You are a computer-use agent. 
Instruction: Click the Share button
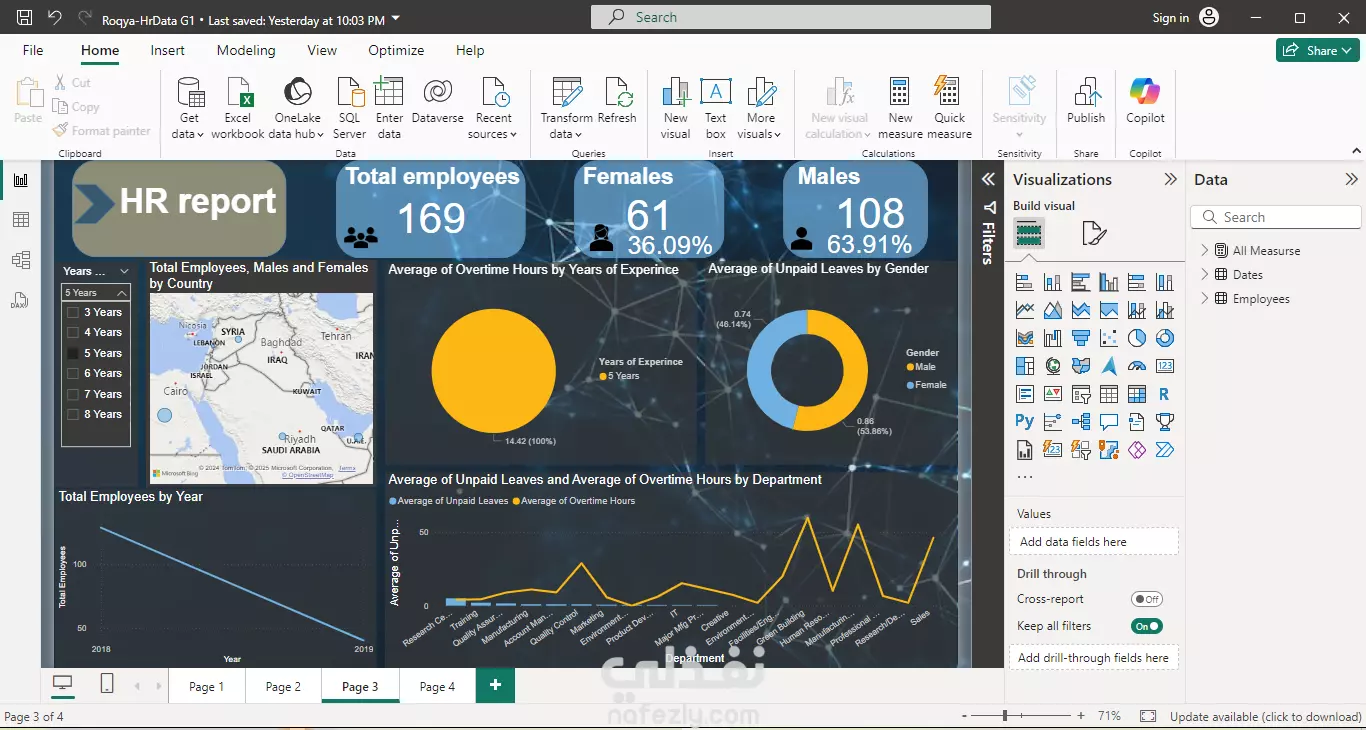pos(1317,50)
